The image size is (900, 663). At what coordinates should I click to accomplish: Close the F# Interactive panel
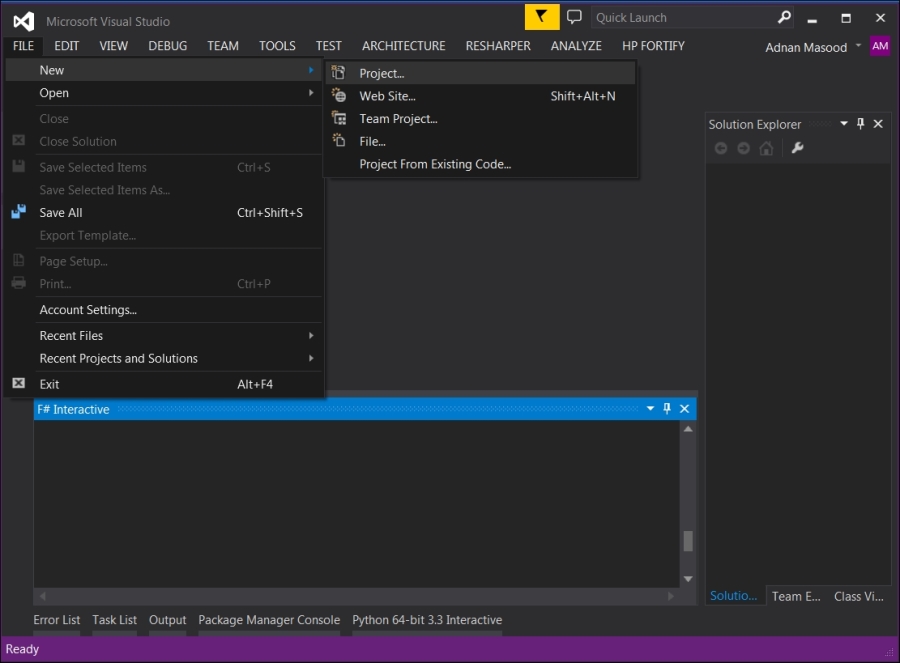684,409
